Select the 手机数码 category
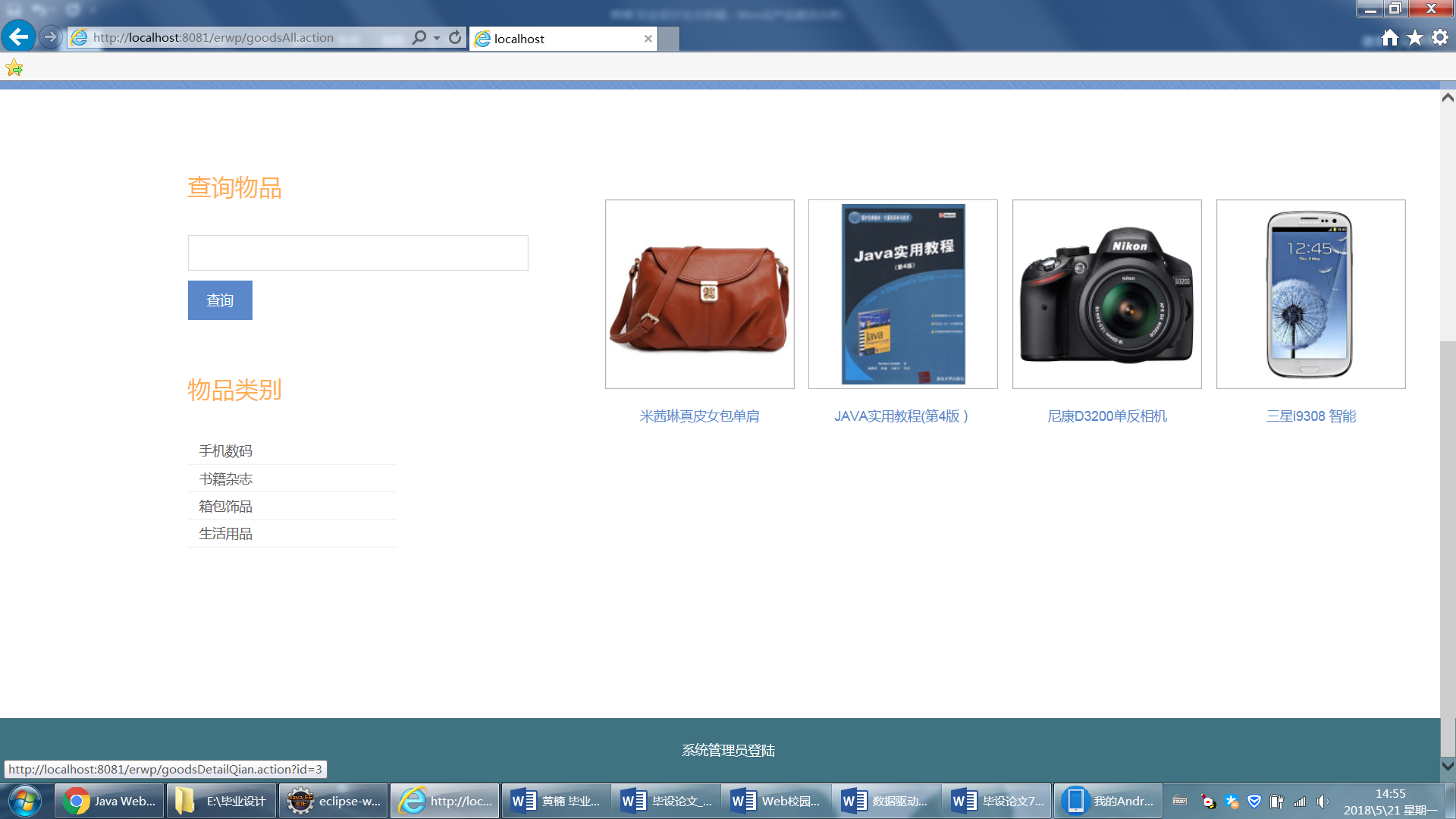1456x819 pixels. tap(226, 451)
